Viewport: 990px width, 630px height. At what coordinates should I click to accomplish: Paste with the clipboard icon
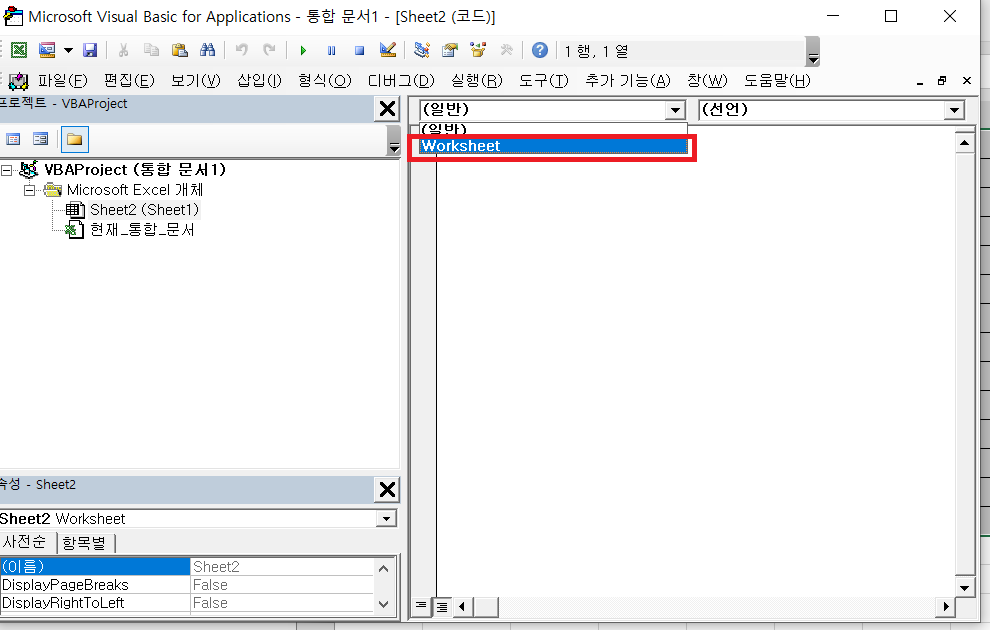tap(180, 50)
